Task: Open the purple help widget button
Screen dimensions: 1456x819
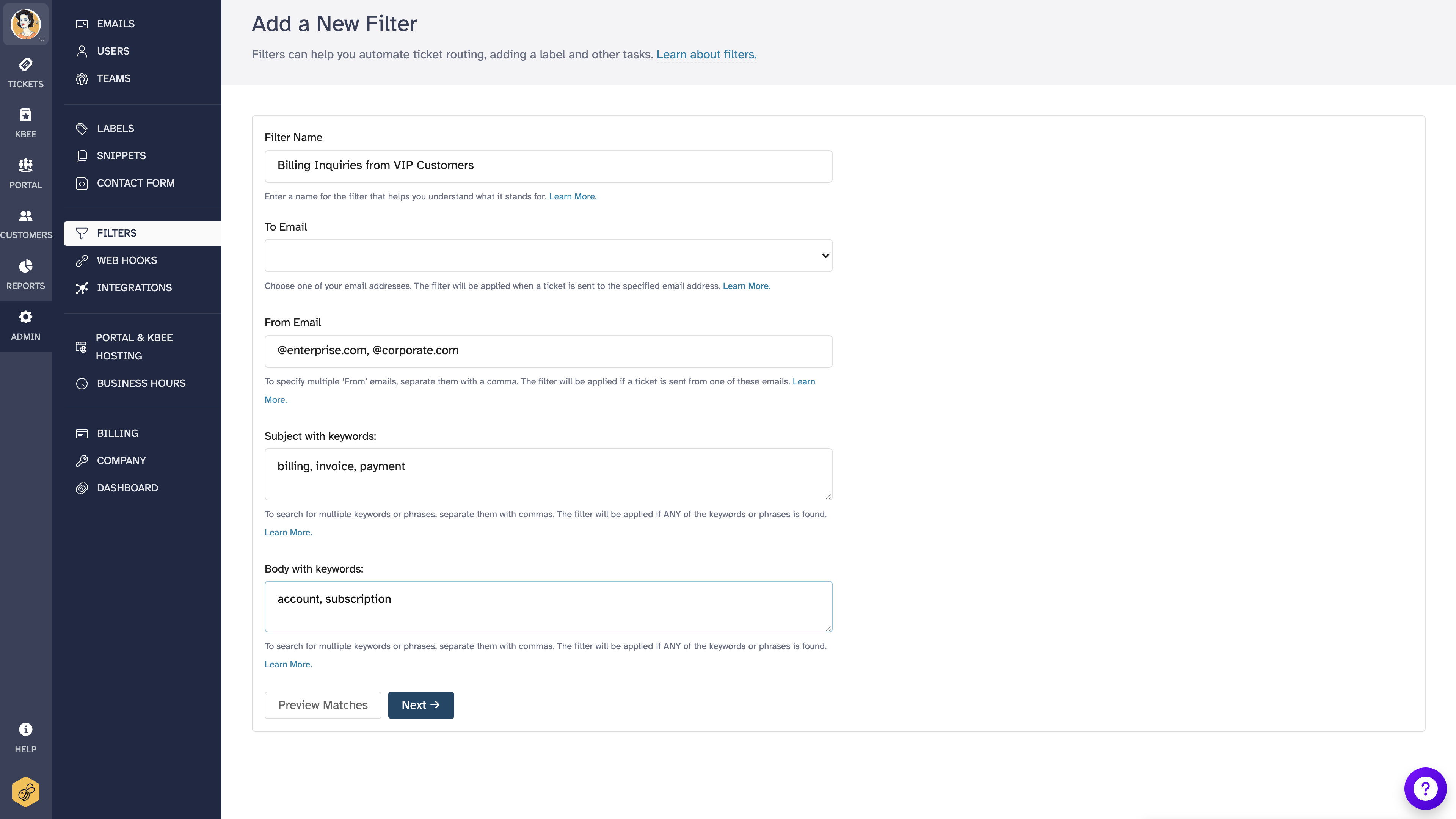Action: (x=1425, y=789)
